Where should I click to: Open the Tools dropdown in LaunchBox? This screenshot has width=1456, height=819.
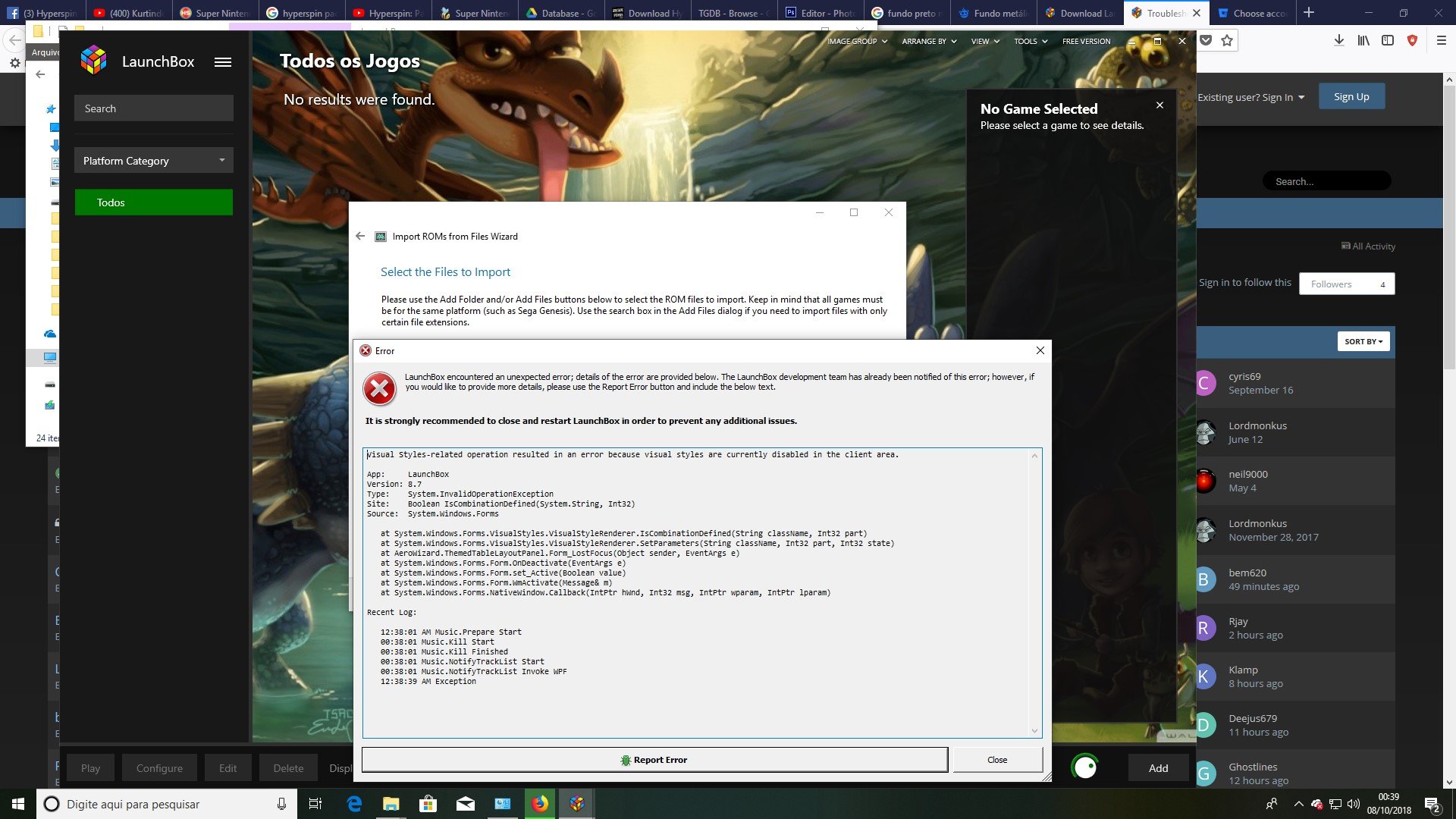pyautogui.click(x=1031, y=41)
